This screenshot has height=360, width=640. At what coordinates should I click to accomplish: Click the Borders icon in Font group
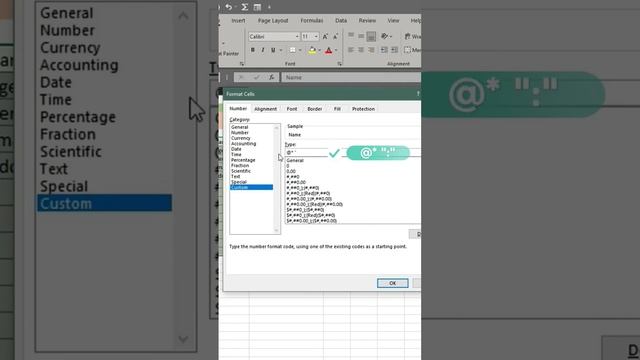pos(293,50)
